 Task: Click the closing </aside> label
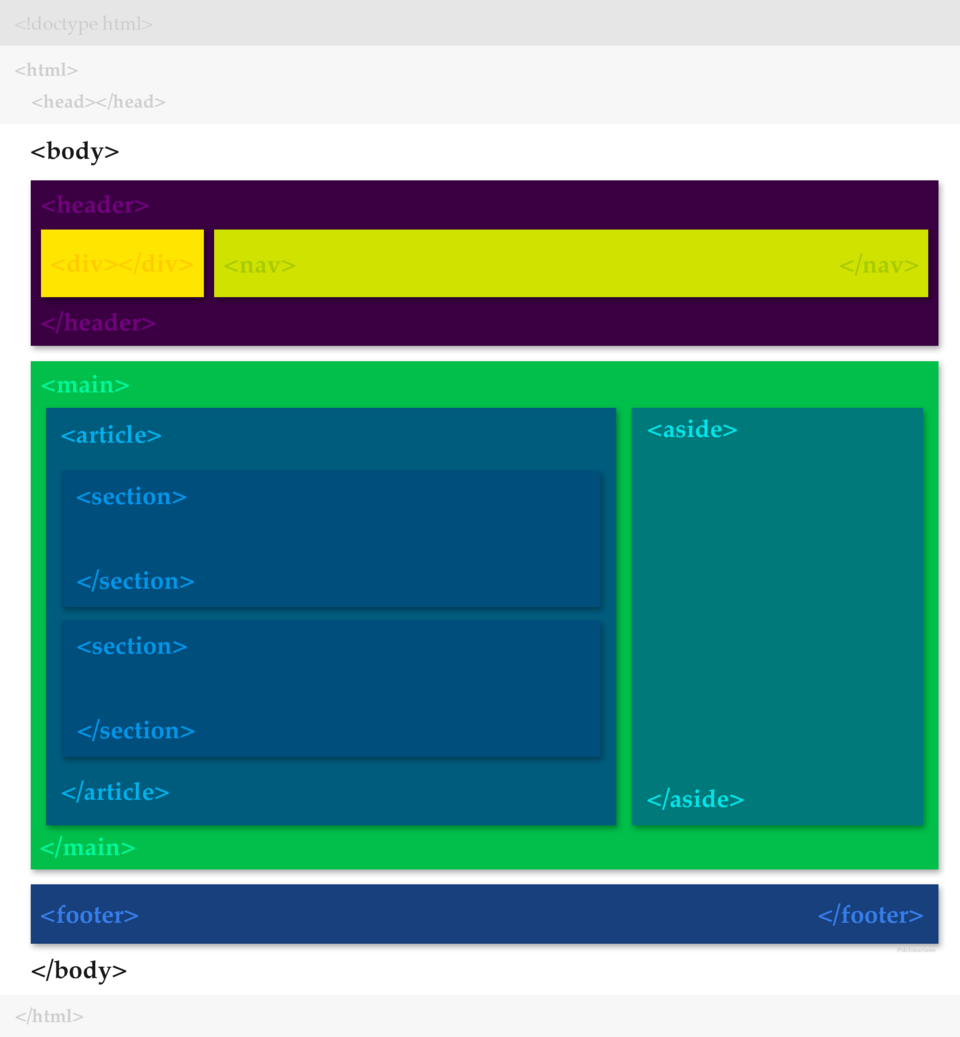click(696, 799)
